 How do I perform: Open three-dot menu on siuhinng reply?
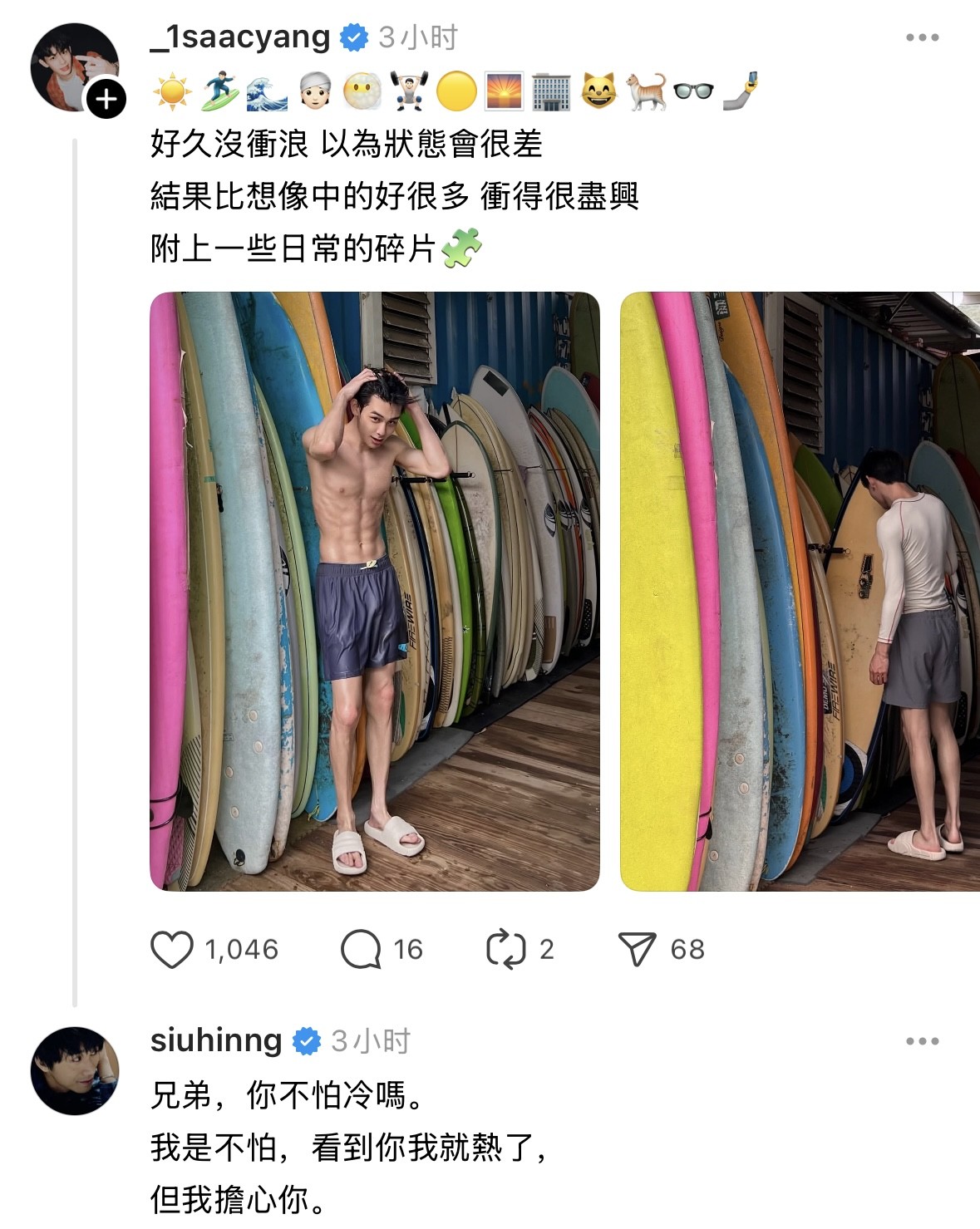coord(923,1041)
